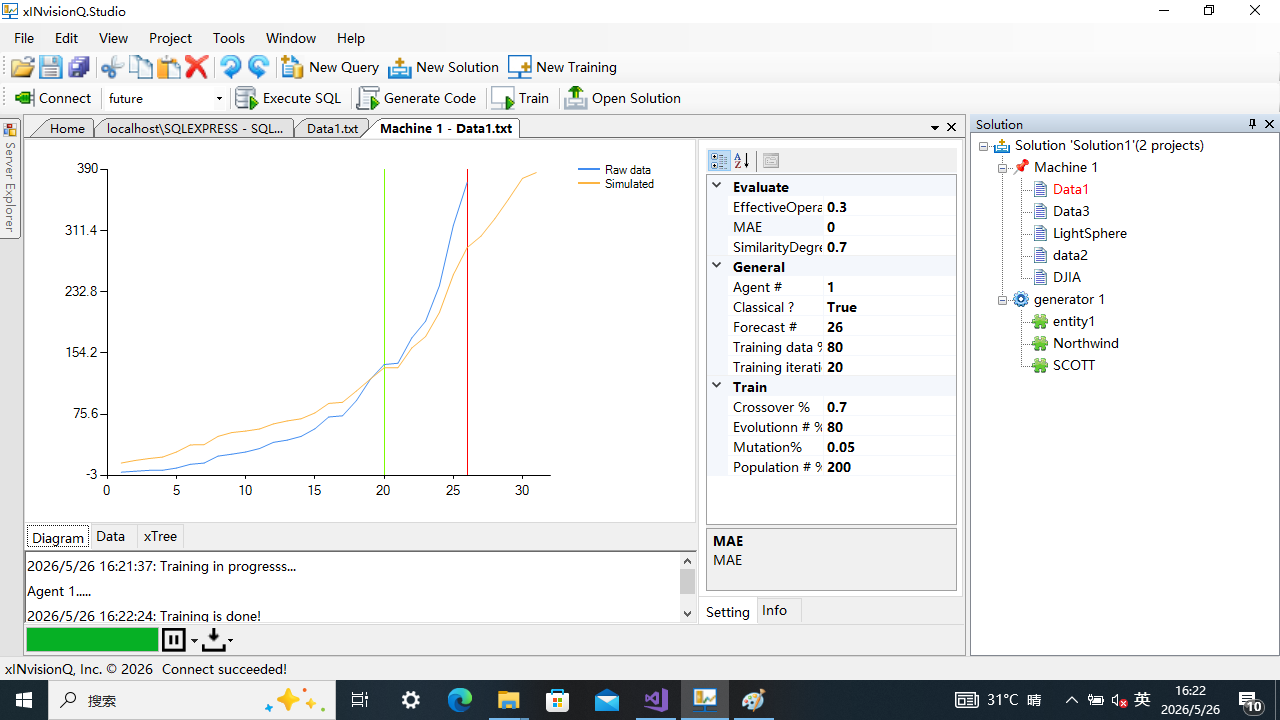Collapse the Machine 1 tree node
The image size is (1280, 720).
click(1003, 168)
